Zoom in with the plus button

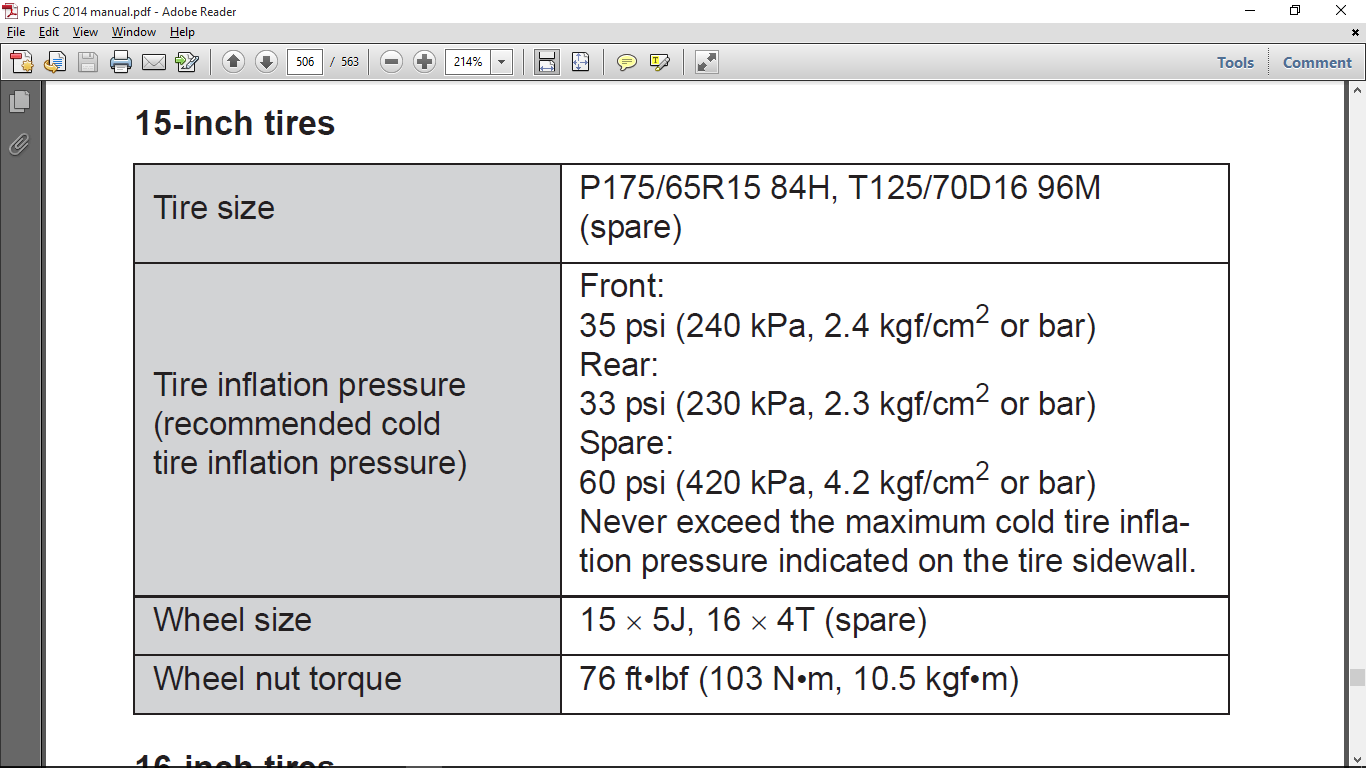(x=425, y=62)
